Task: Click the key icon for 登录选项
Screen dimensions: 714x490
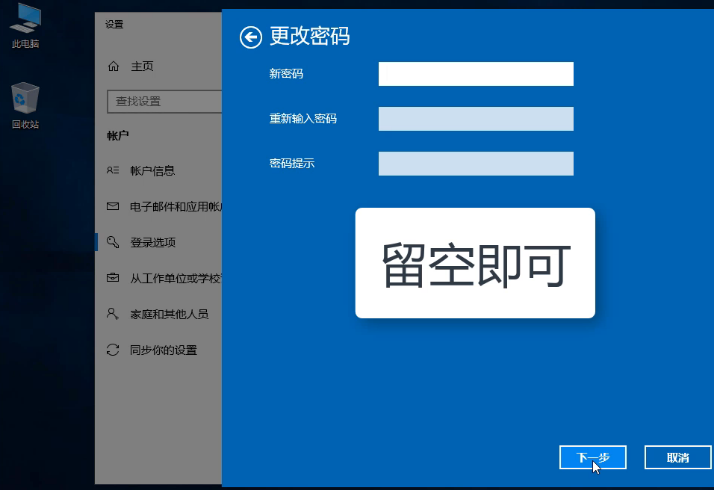Action: (x=113, y=242)
